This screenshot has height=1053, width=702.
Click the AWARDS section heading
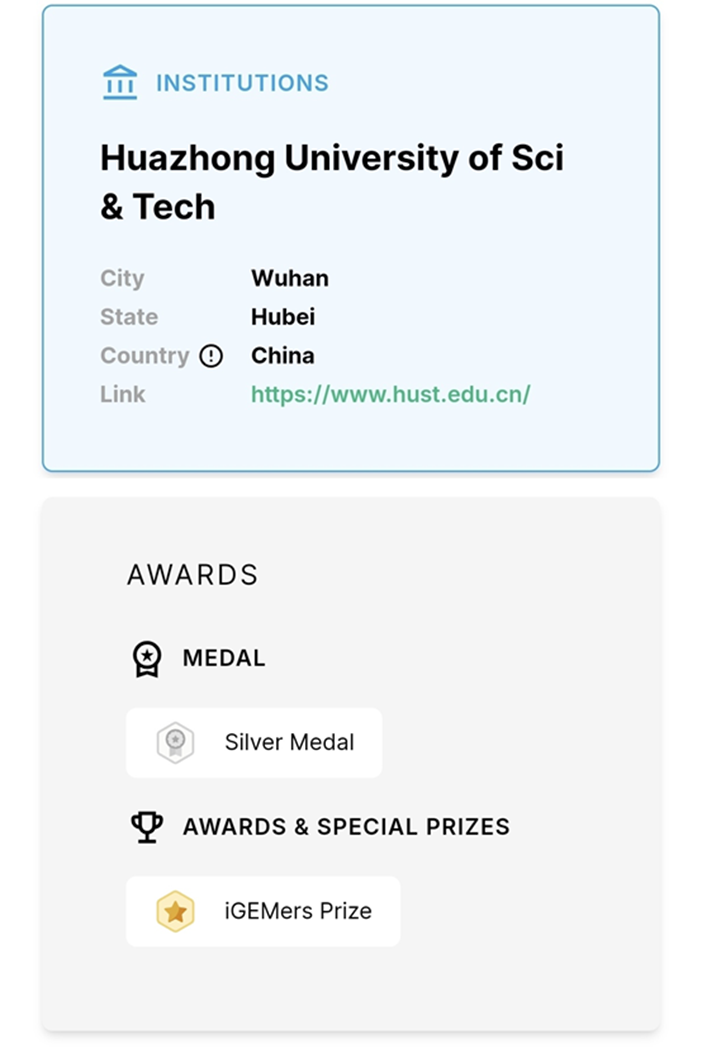(192, 575)
